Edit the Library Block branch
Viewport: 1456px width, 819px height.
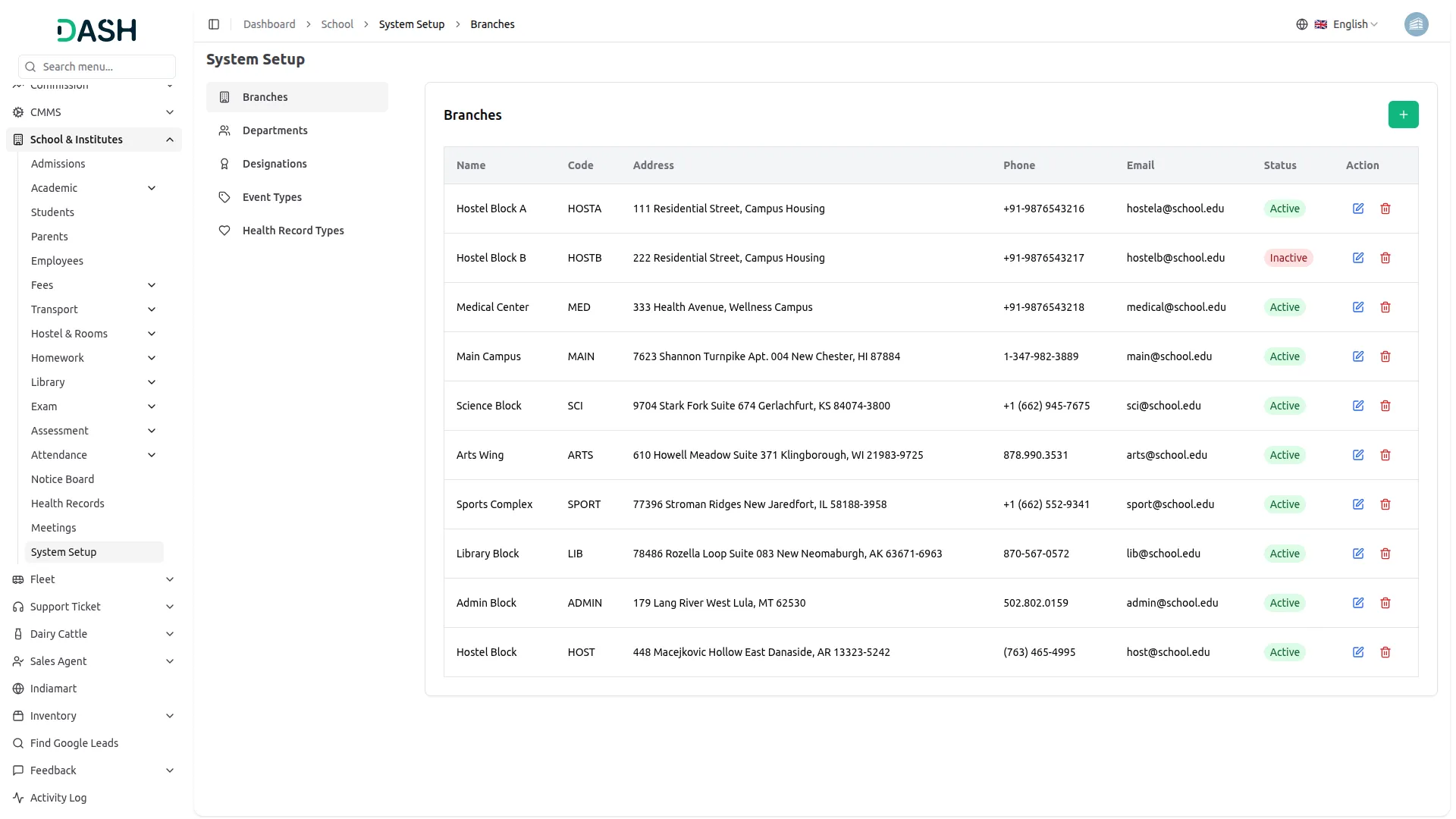coord(1358,554)
